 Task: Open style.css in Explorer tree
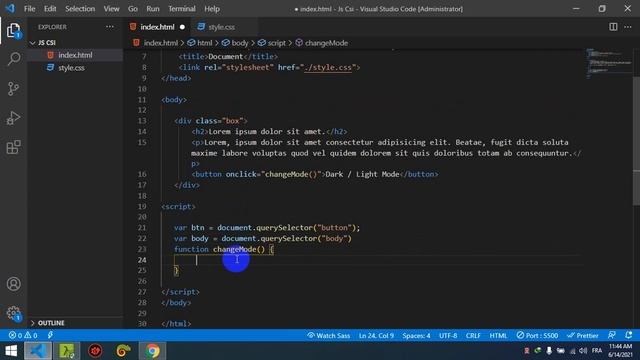click(76, 68)
